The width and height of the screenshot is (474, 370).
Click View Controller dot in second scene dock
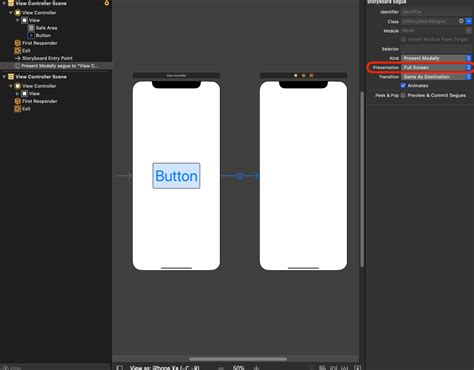[296, 76]
